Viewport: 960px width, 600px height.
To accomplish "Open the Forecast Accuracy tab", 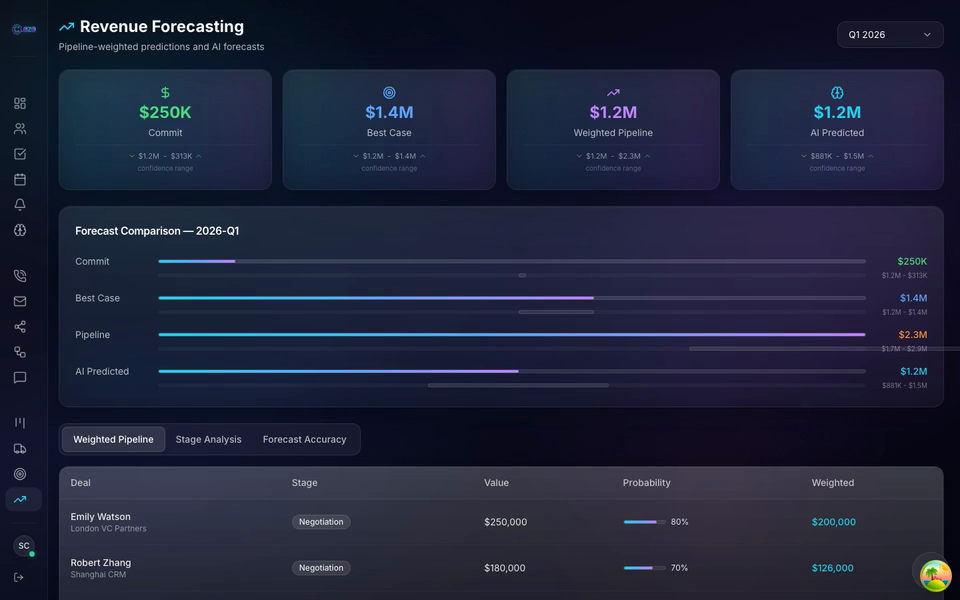I will point(305,439).
